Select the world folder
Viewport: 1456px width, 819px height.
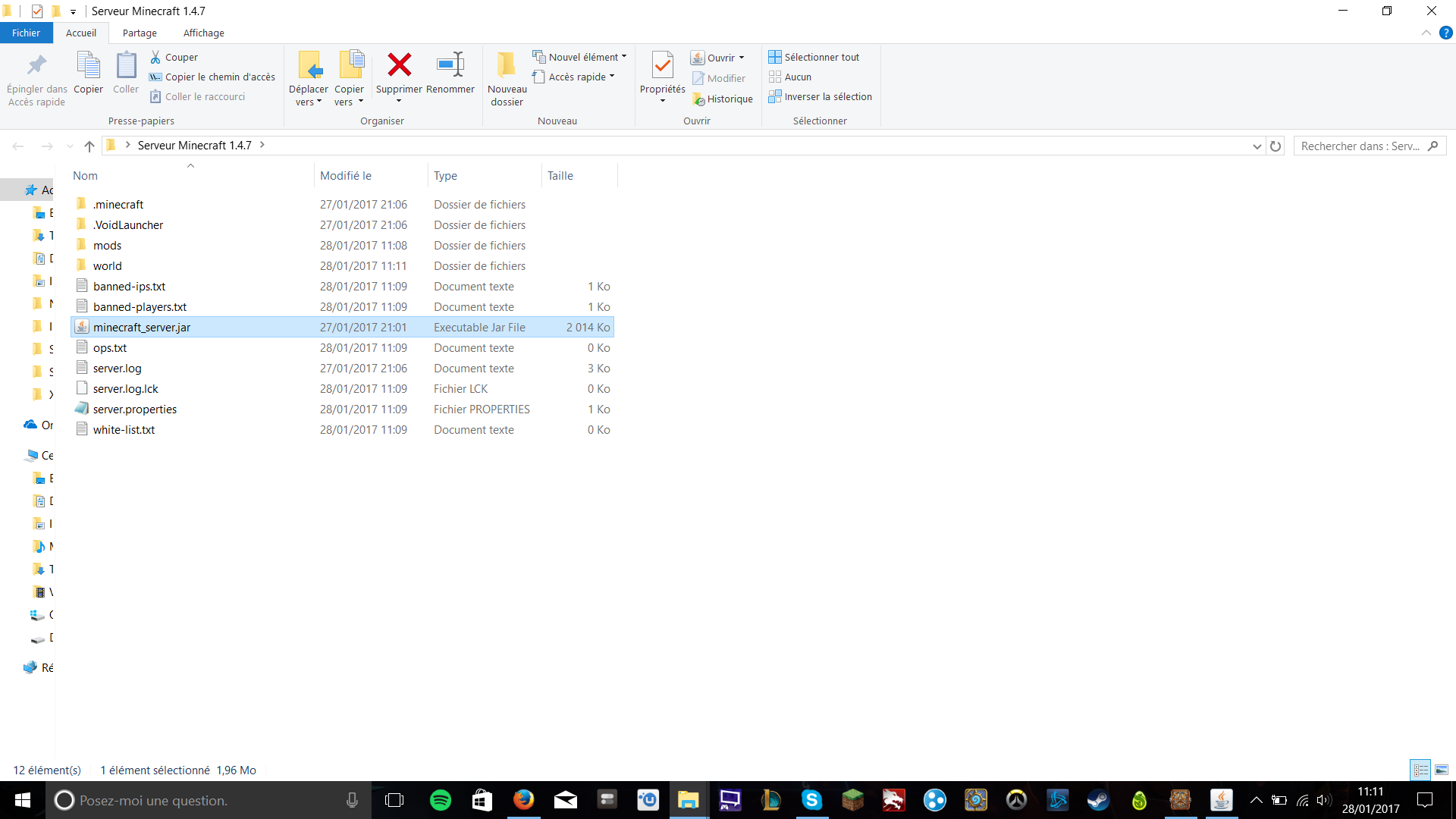pyautogui.click(x=342, y=265)
